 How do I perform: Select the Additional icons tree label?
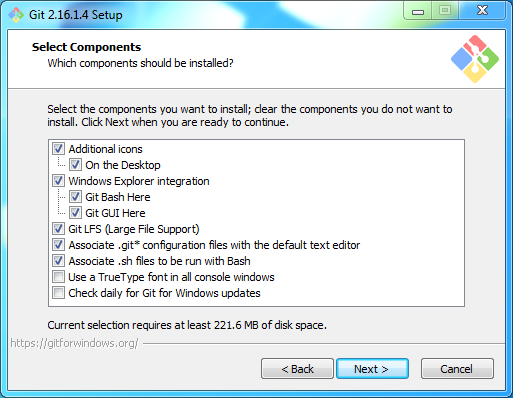pos(106,149)
